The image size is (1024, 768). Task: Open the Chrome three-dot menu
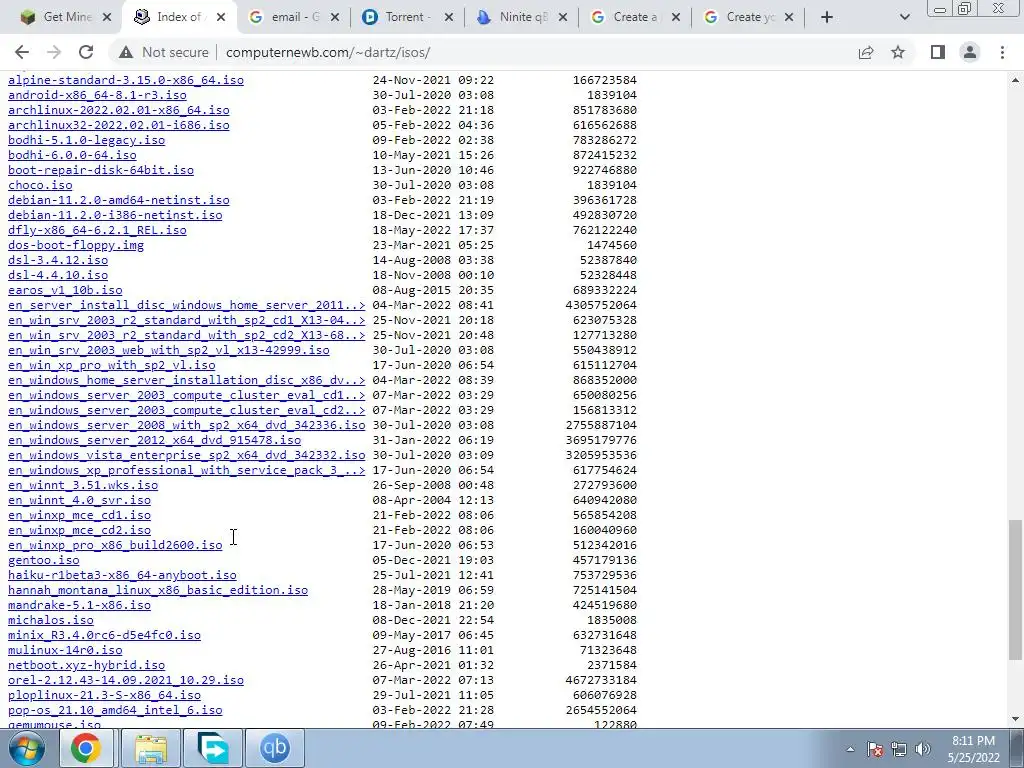click(1002, 52)
